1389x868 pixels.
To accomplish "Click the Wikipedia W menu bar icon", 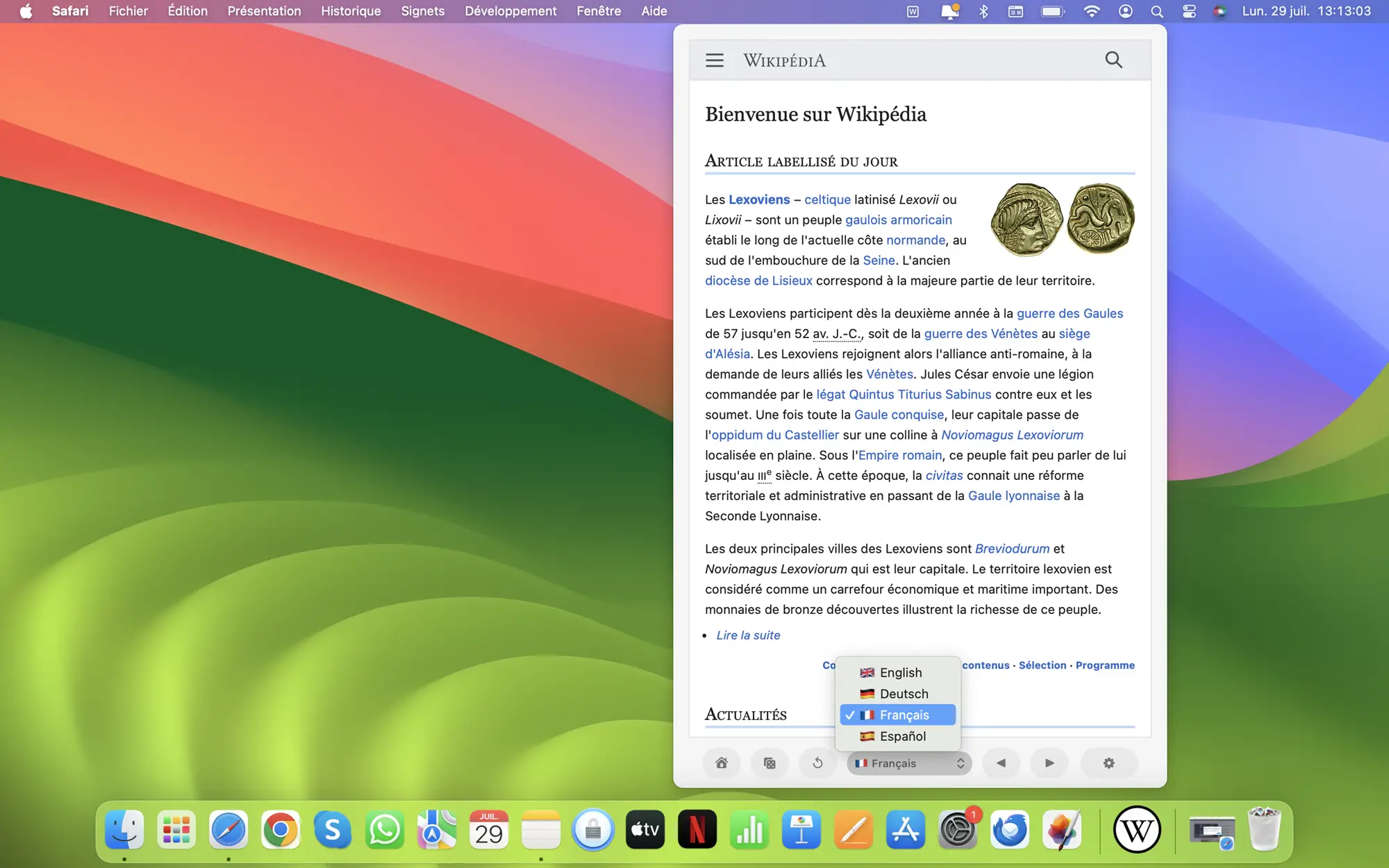I will 913,11.
